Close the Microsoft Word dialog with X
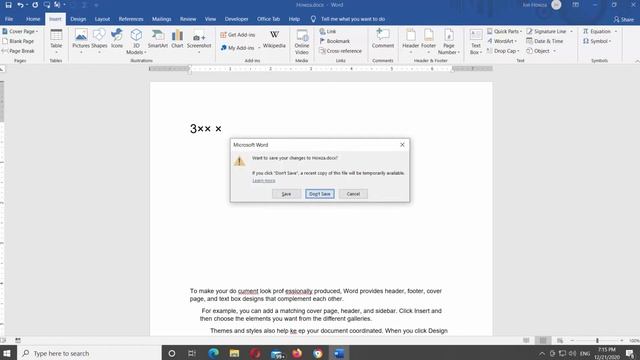Image resolution: width=640 pixels, height=360 pixels. point(402,144)
